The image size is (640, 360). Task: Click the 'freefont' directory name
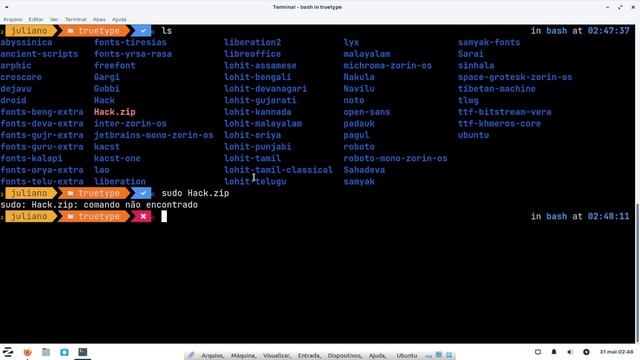(114, 65)
